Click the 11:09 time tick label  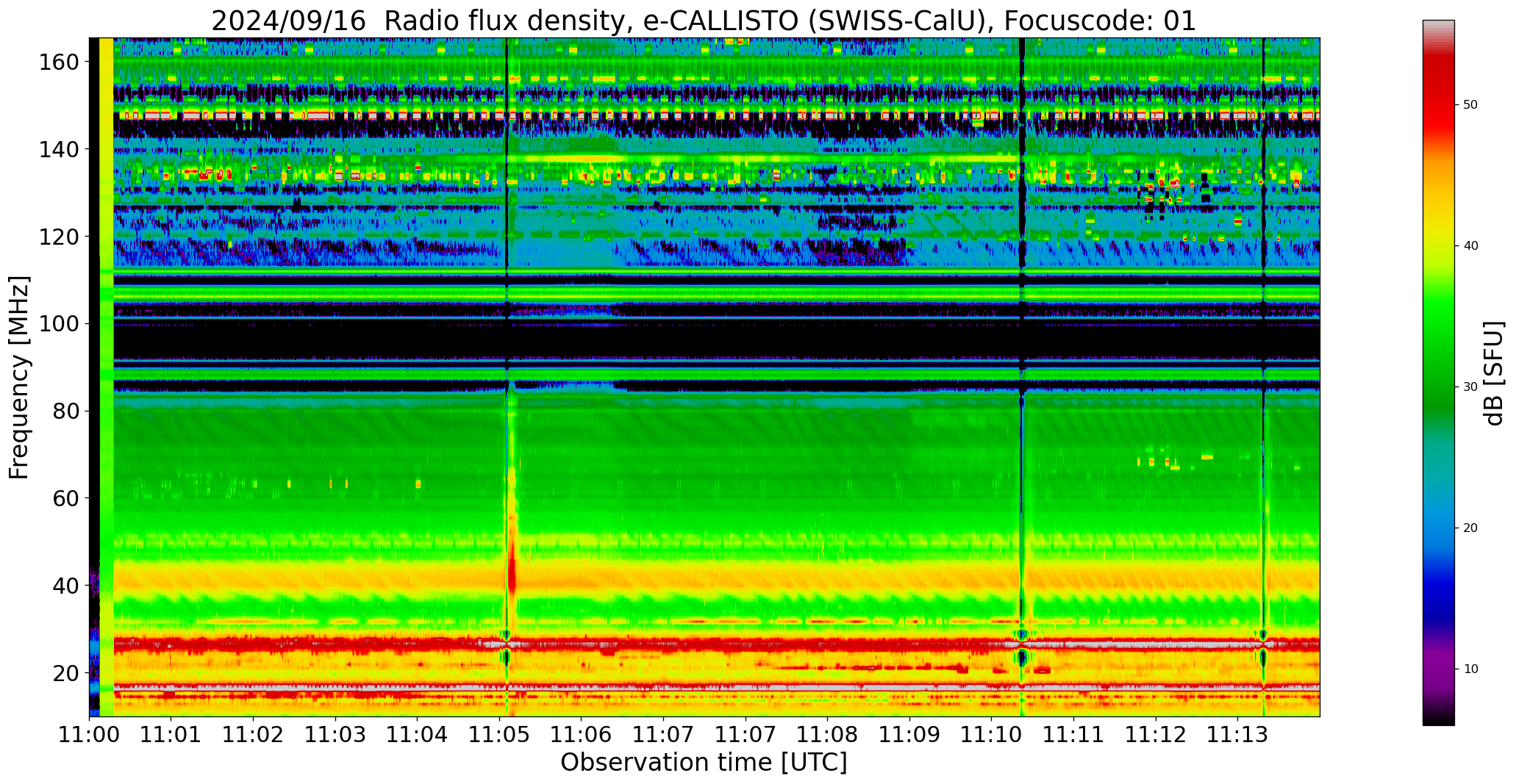pyautogui.click(x=909, y=734)
